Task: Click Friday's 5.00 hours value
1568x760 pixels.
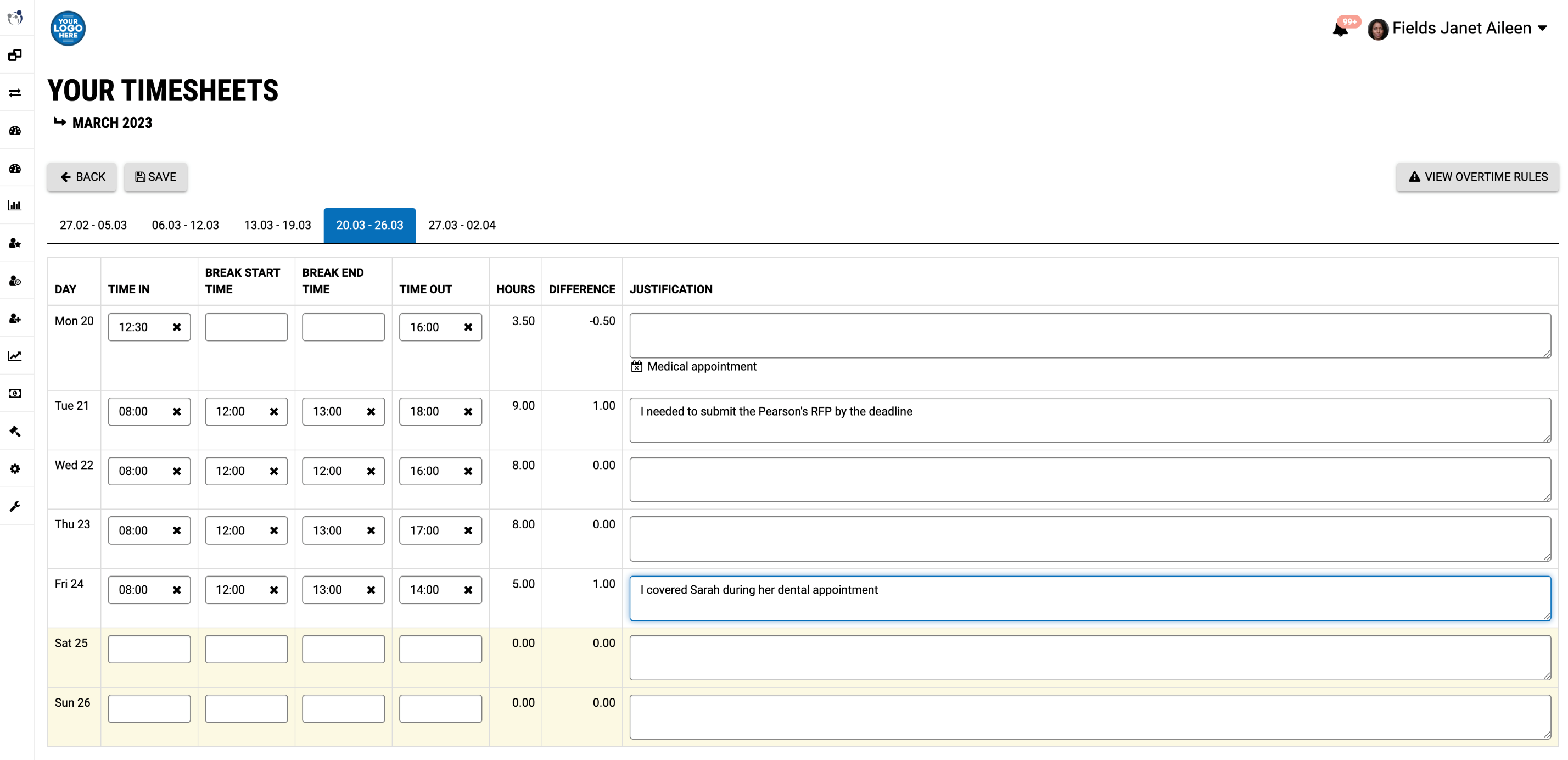Action: pyautogui.click(x=523, y=584)
